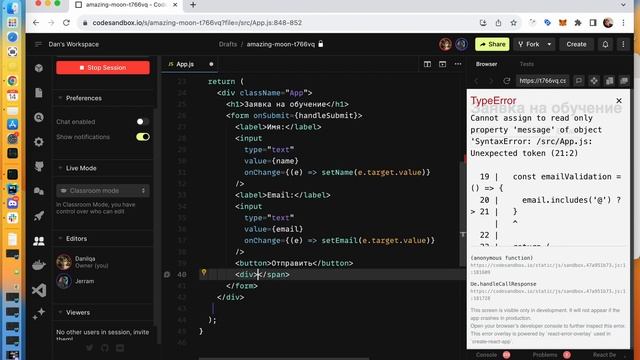Disable the Show notifications switch
Screen dimensions: 640x360
(142, 137)
